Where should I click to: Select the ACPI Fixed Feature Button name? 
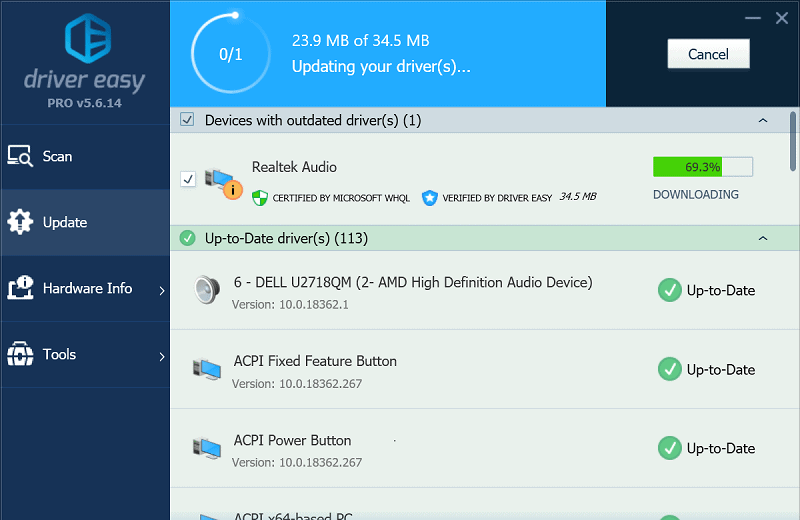click(315, 361)
